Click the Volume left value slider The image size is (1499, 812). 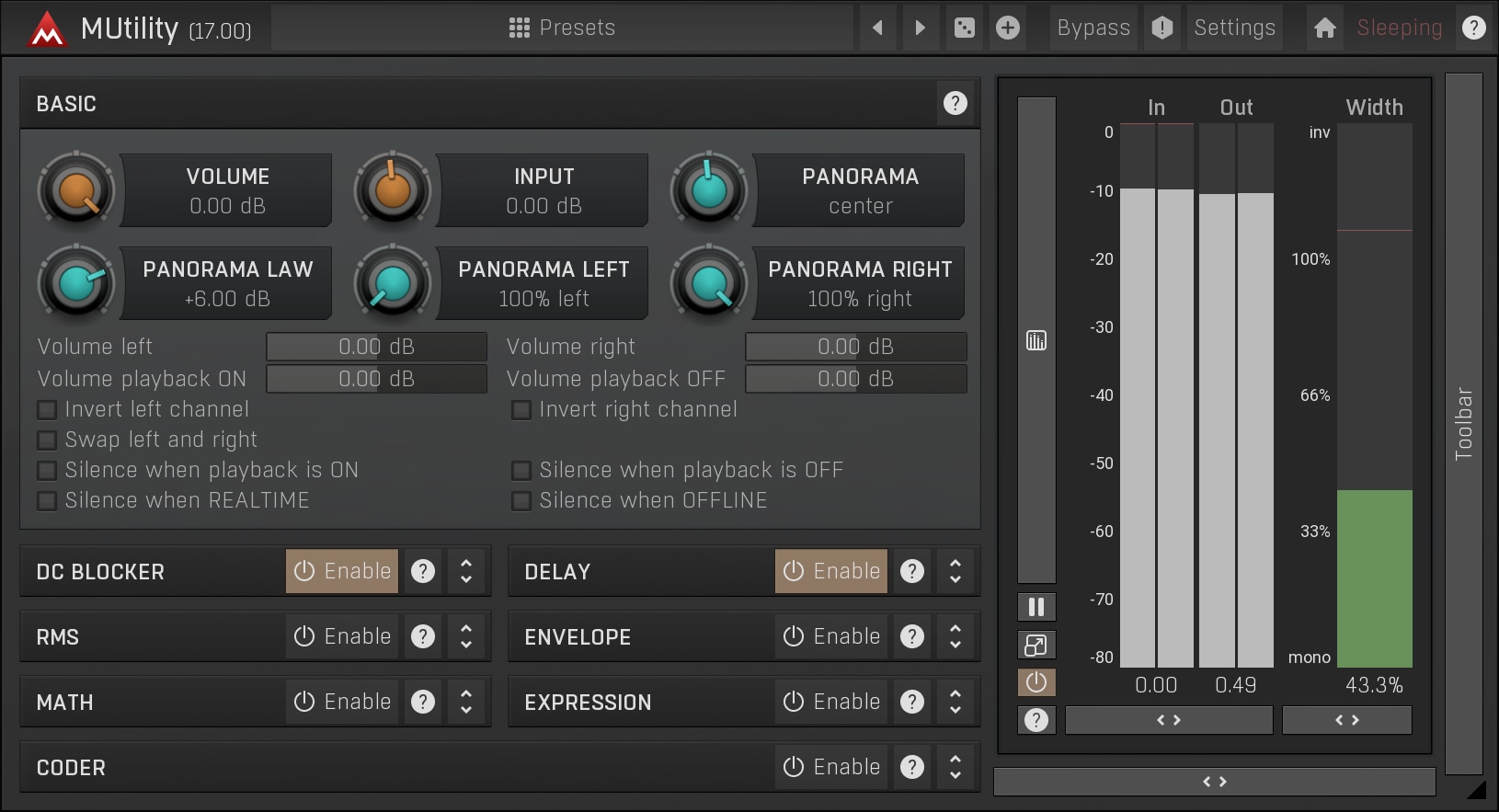pyautogui.click(x=376, y=347)
